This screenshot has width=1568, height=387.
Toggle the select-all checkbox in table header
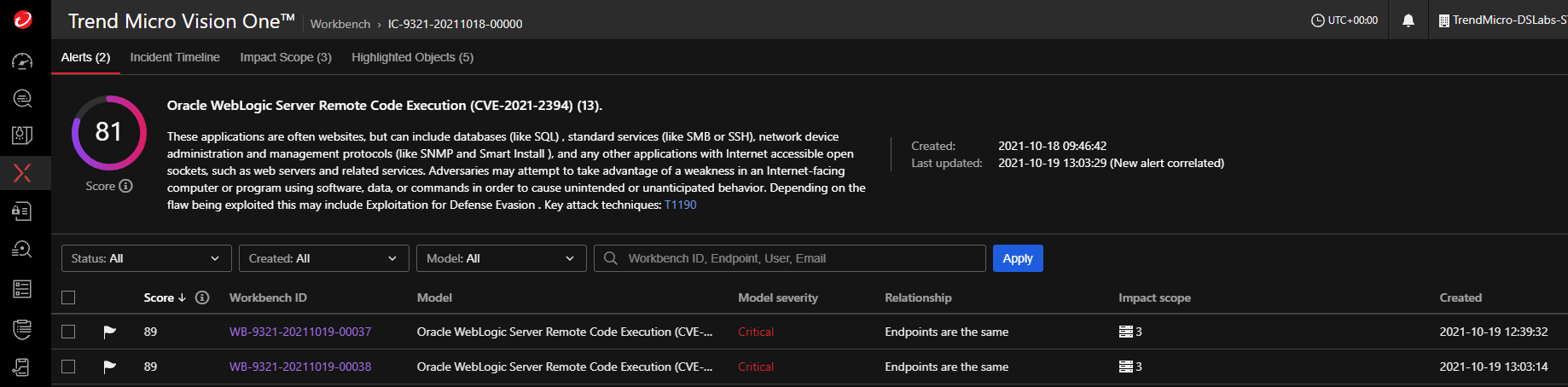[x=69, y=297]
